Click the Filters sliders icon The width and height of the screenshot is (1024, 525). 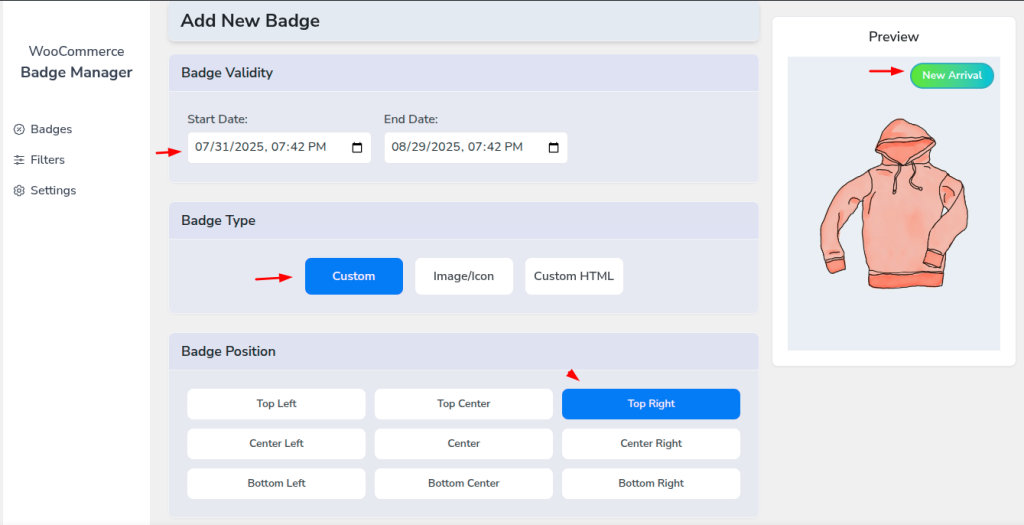coord(19,160)
